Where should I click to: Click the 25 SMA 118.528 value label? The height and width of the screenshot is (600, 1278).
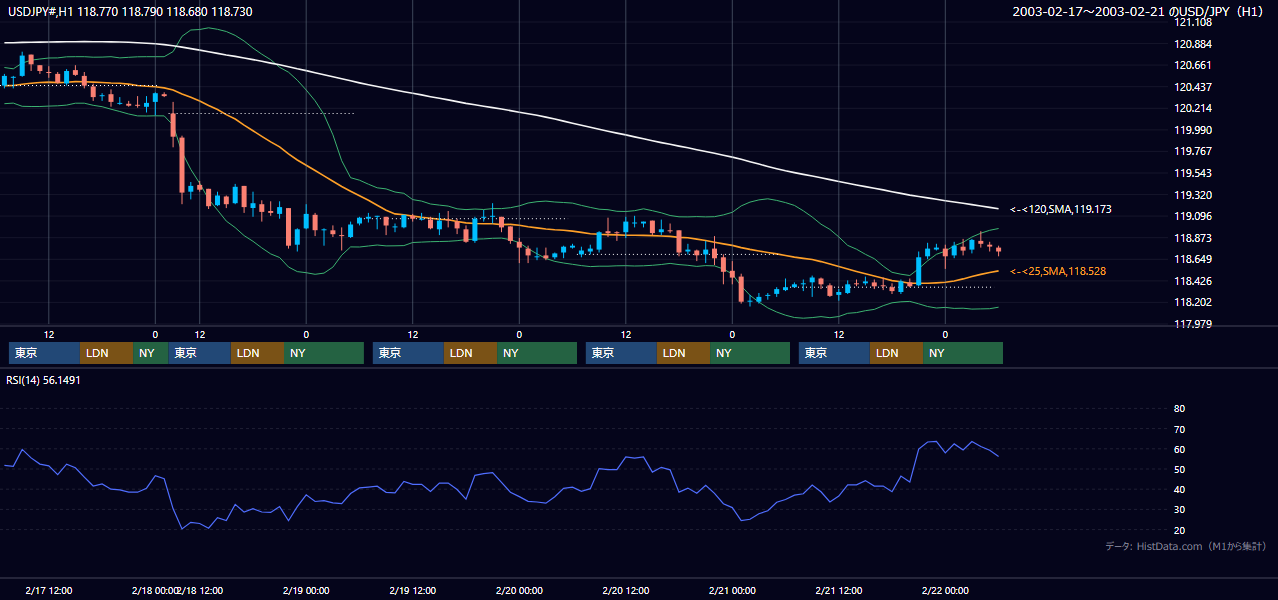tap(1058, 272)
